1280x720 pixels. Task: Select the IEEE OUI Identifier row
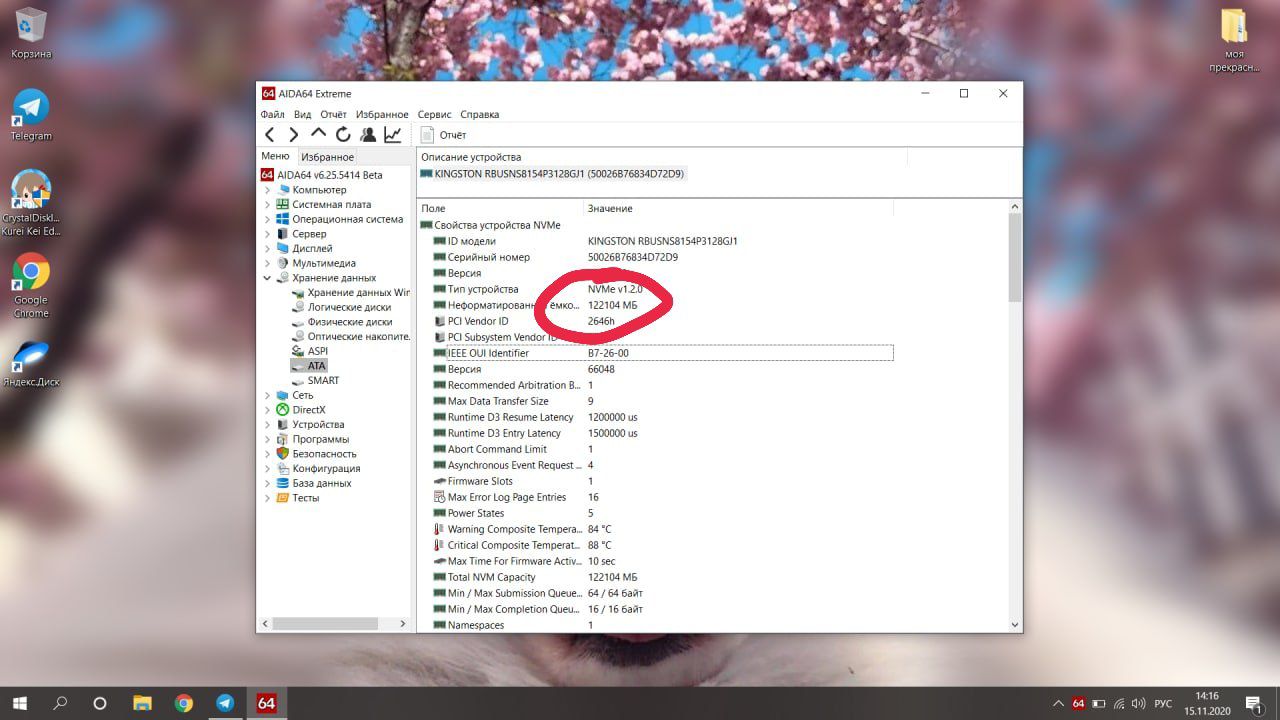pos(656,353)
